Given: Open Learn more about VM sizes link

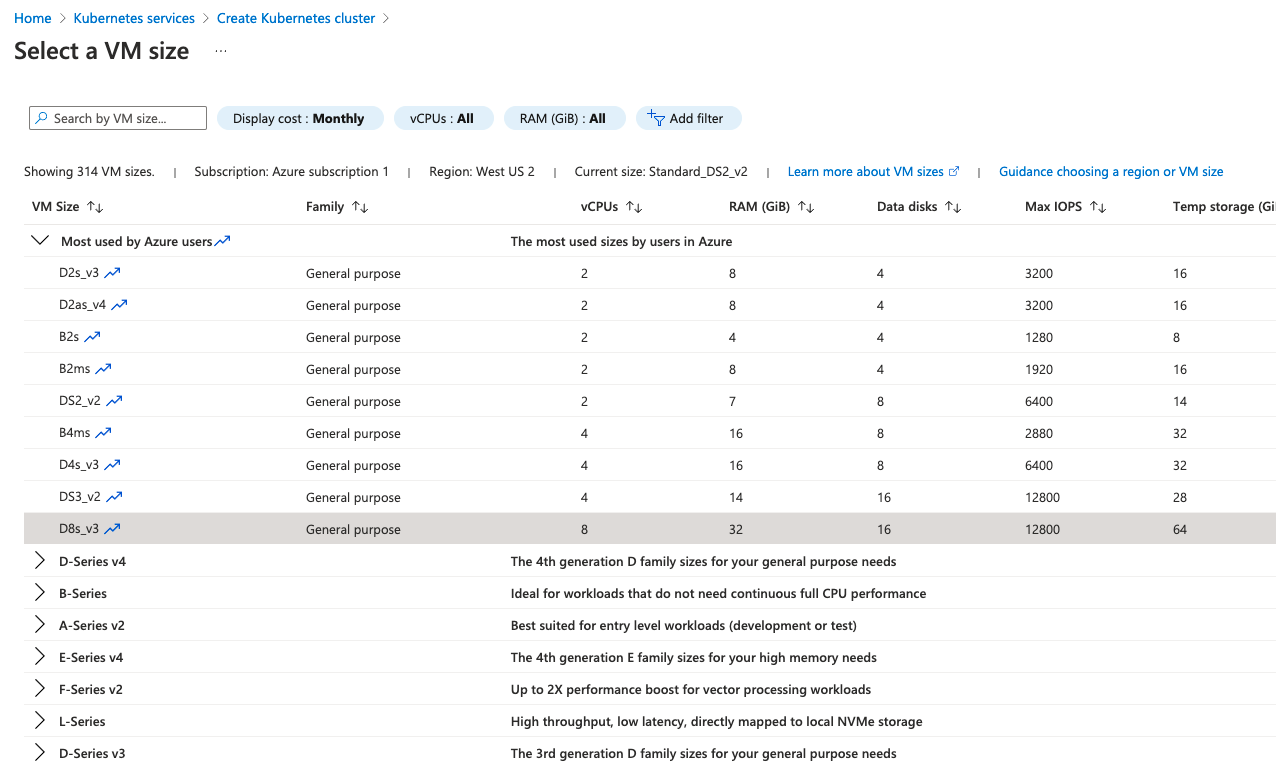Looking at the screenshot, I should (866, 171).
